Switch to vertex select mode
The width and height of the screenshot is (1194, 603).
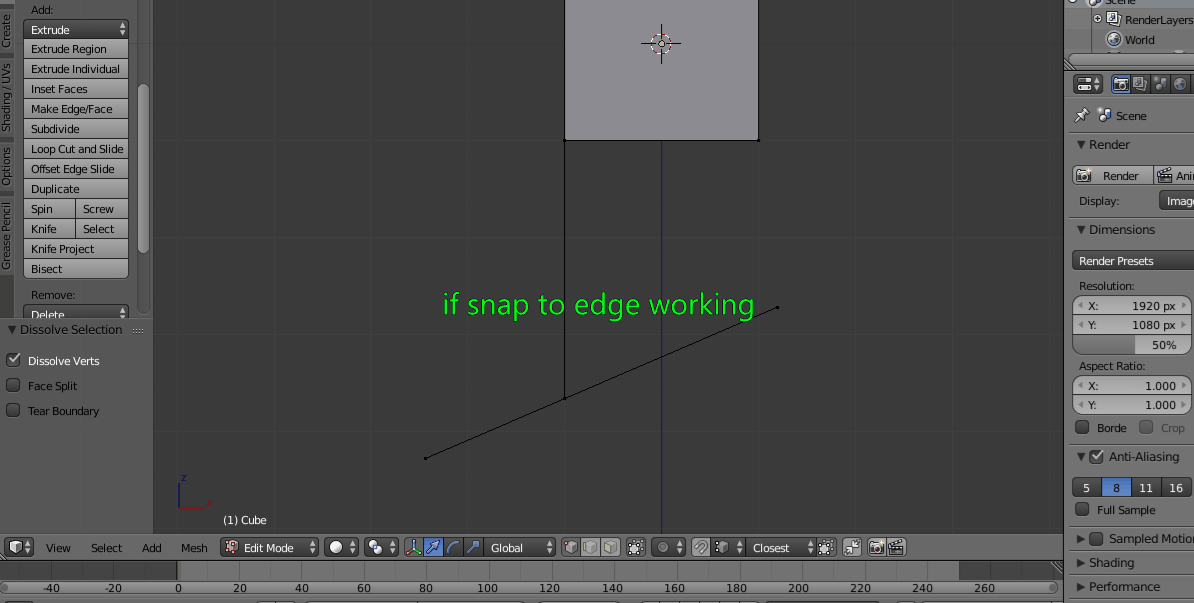[570, 547]
